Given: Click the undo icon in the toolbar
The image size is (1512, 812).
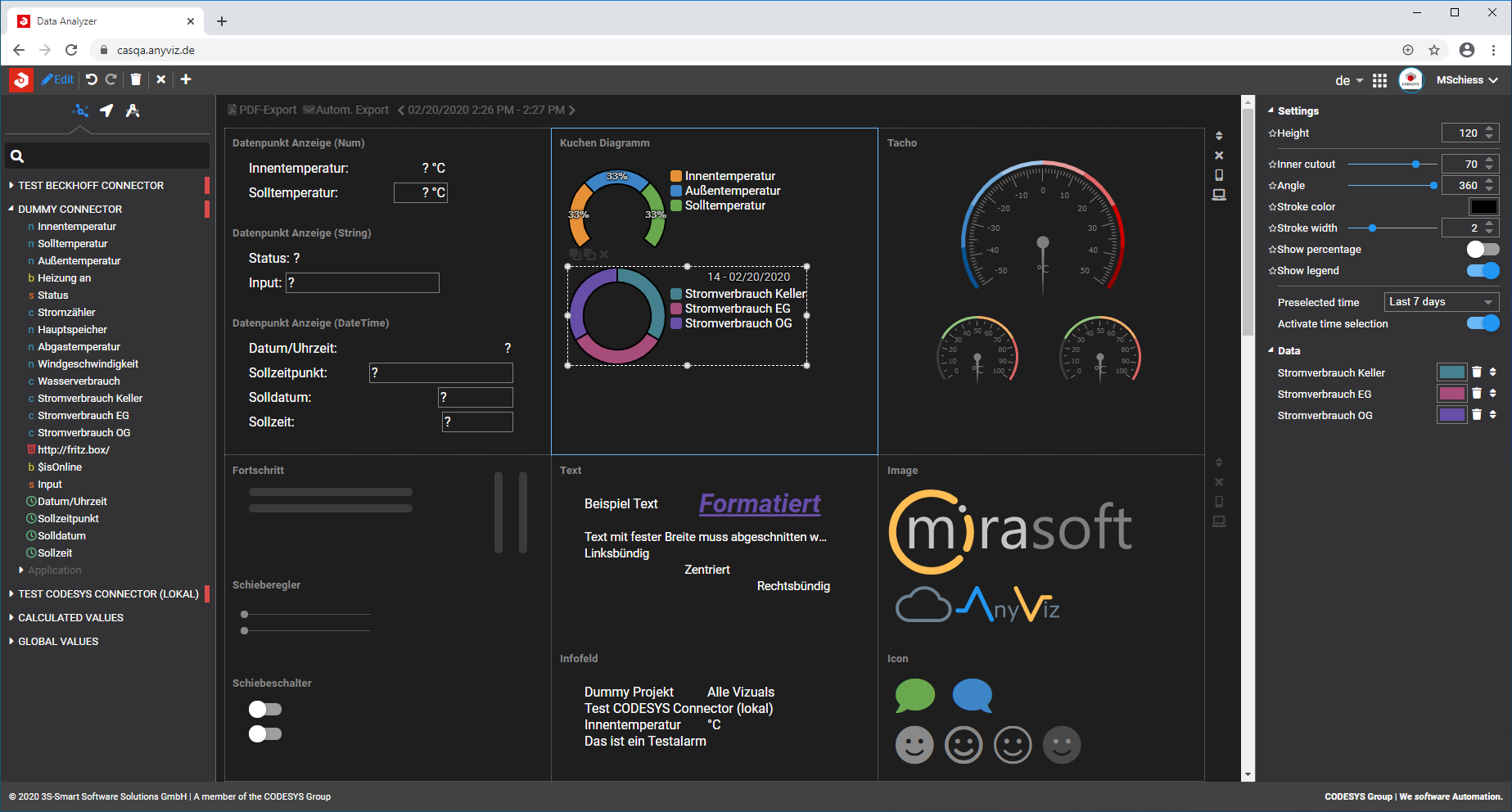Looking at the screenshot, I should coord(91,79).
